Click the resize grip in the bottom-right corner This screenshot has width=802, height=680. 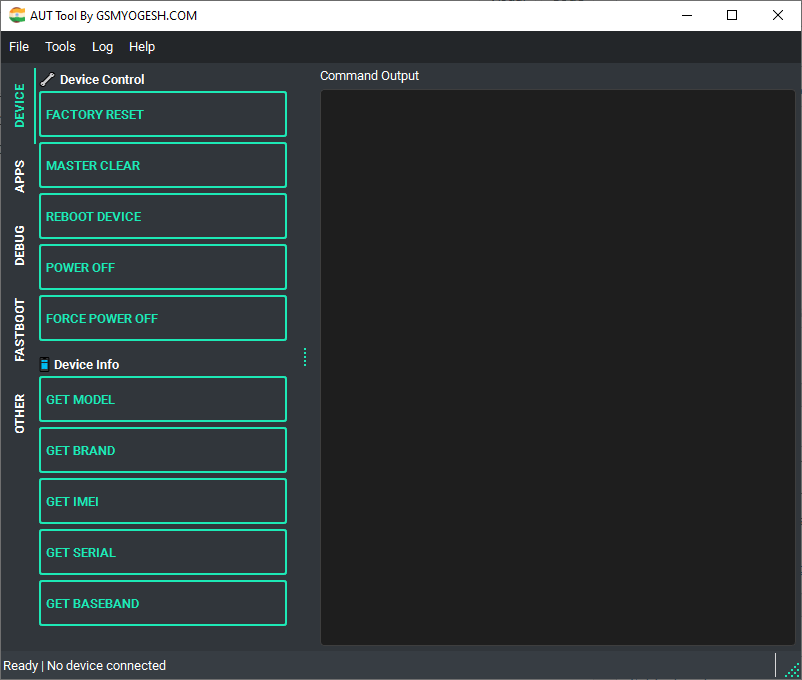[x=793, y=671]
